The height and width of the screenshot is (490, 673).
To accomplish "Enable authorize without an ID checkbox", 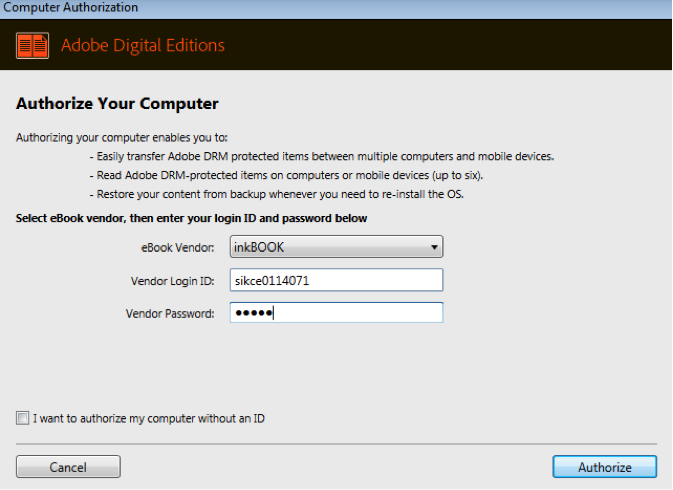I will coord(22,418).
